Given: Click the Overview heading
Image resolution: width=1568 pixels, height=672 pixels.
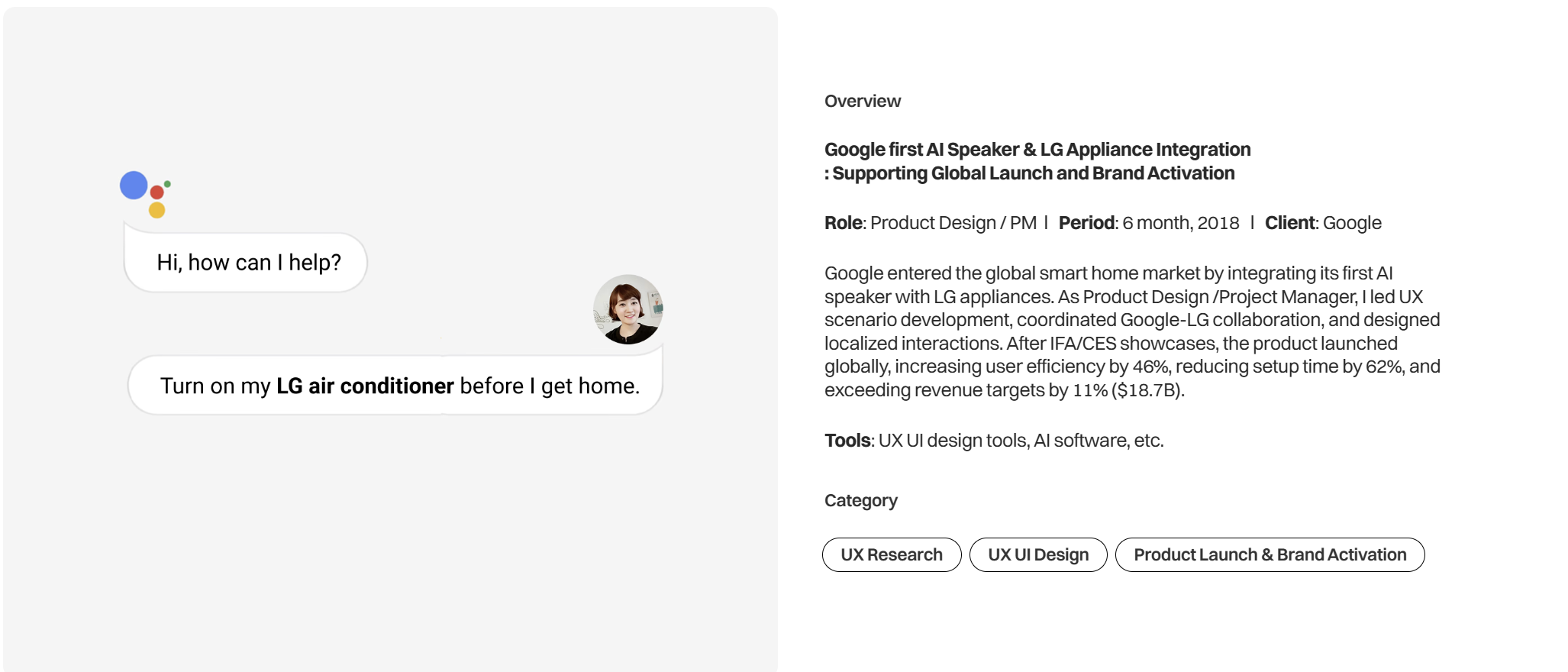Looking at the screenshot, I should (862, 102).
